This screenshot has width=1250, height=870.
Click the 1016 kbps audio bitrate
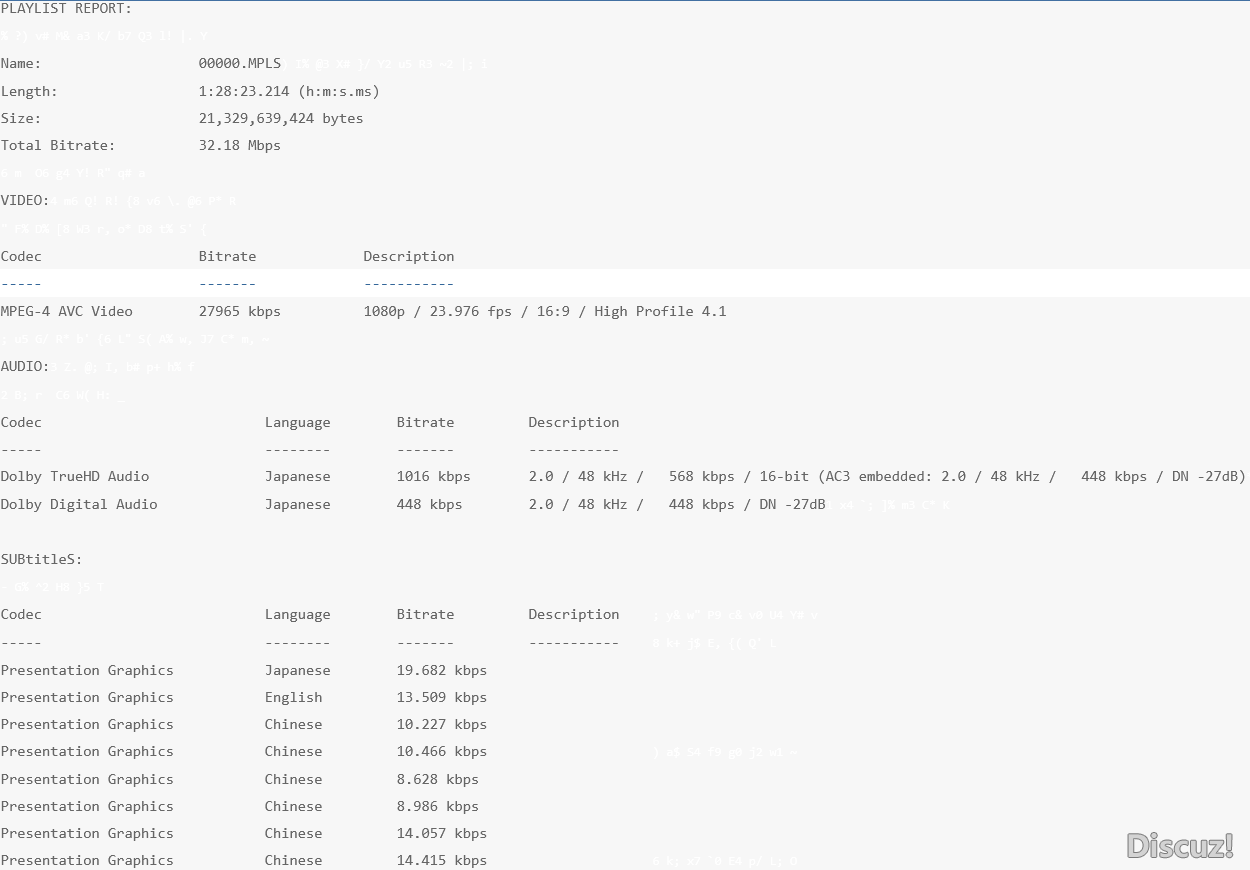pos(433,477)
